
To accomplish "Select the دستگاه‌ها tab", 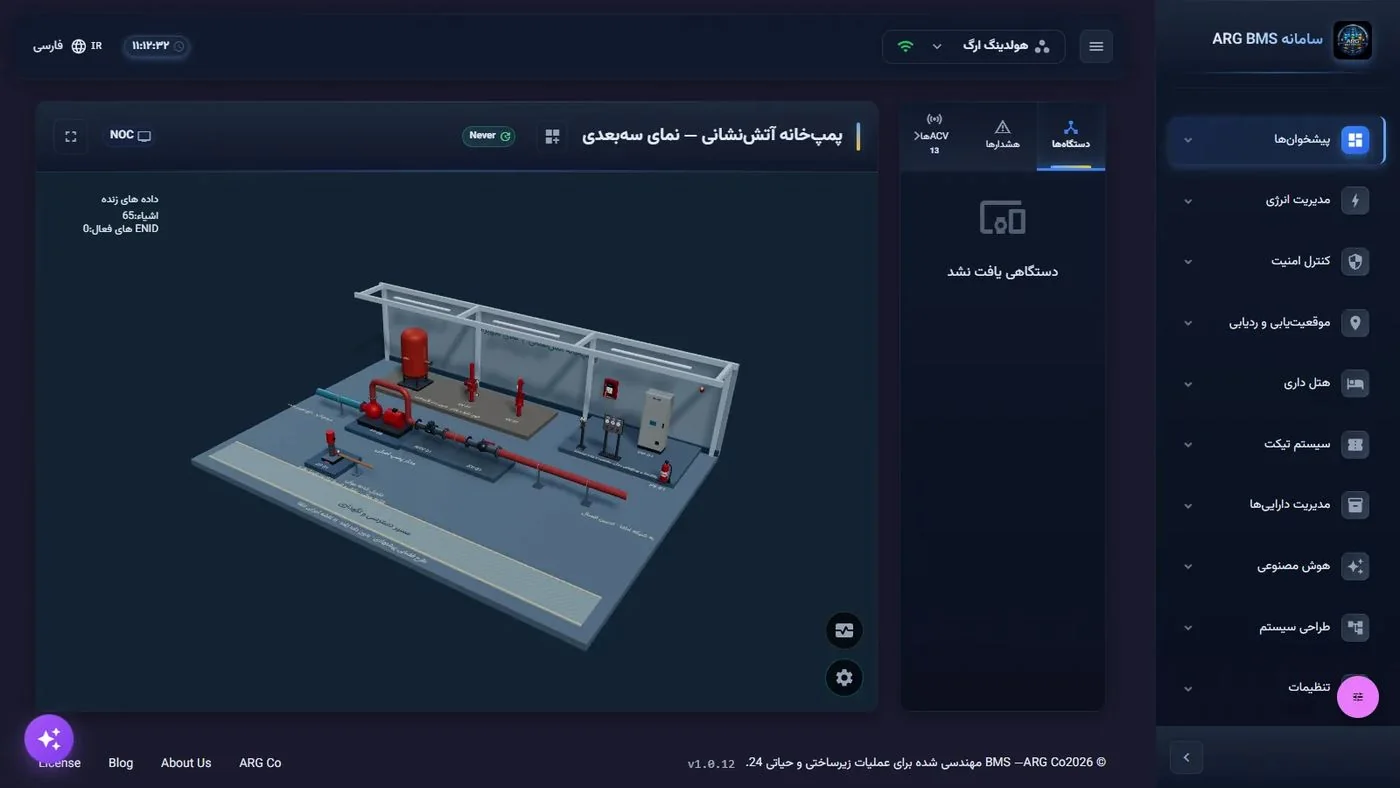I will coord(1071,136).
